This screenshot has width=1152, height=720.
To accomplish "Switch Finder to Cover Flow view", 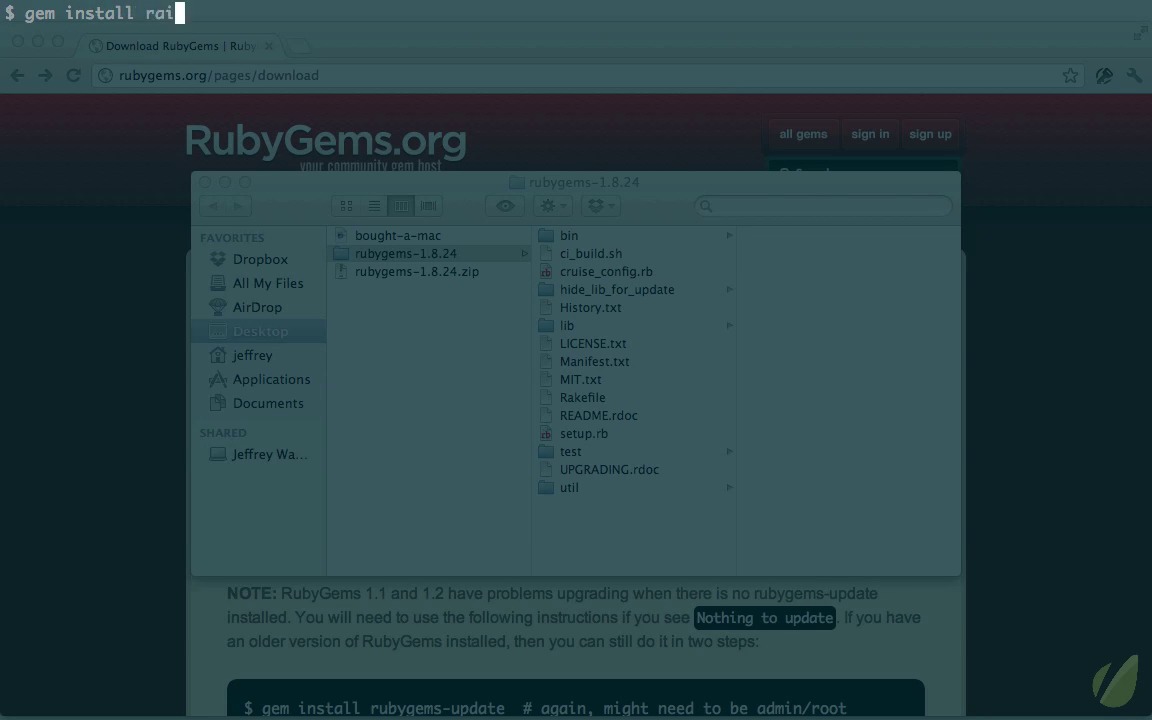I will pos(428,206).
